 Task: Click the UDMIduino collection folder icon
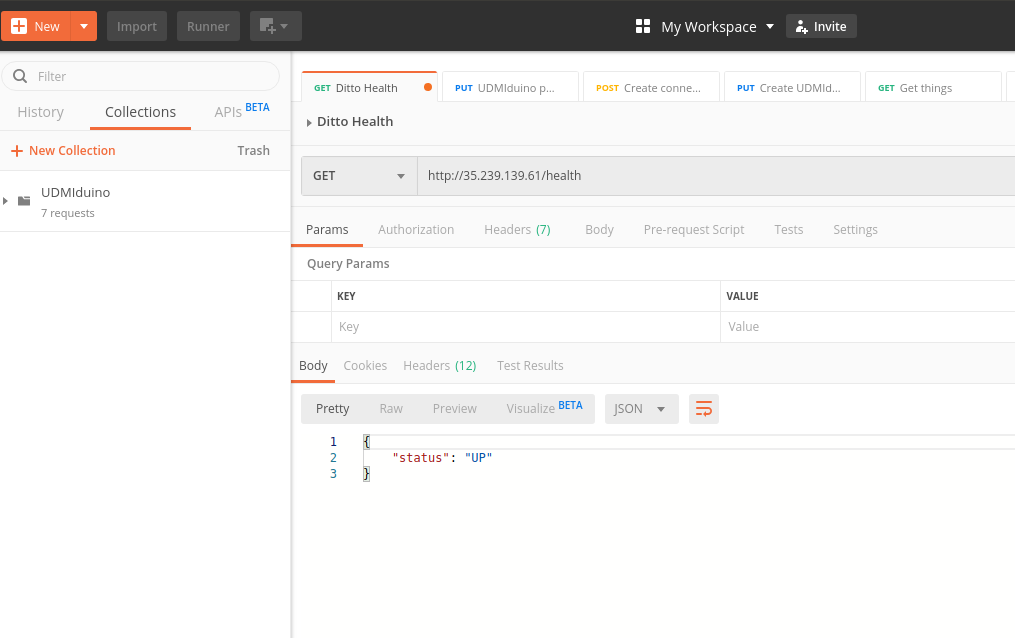[x=24, y=201]
